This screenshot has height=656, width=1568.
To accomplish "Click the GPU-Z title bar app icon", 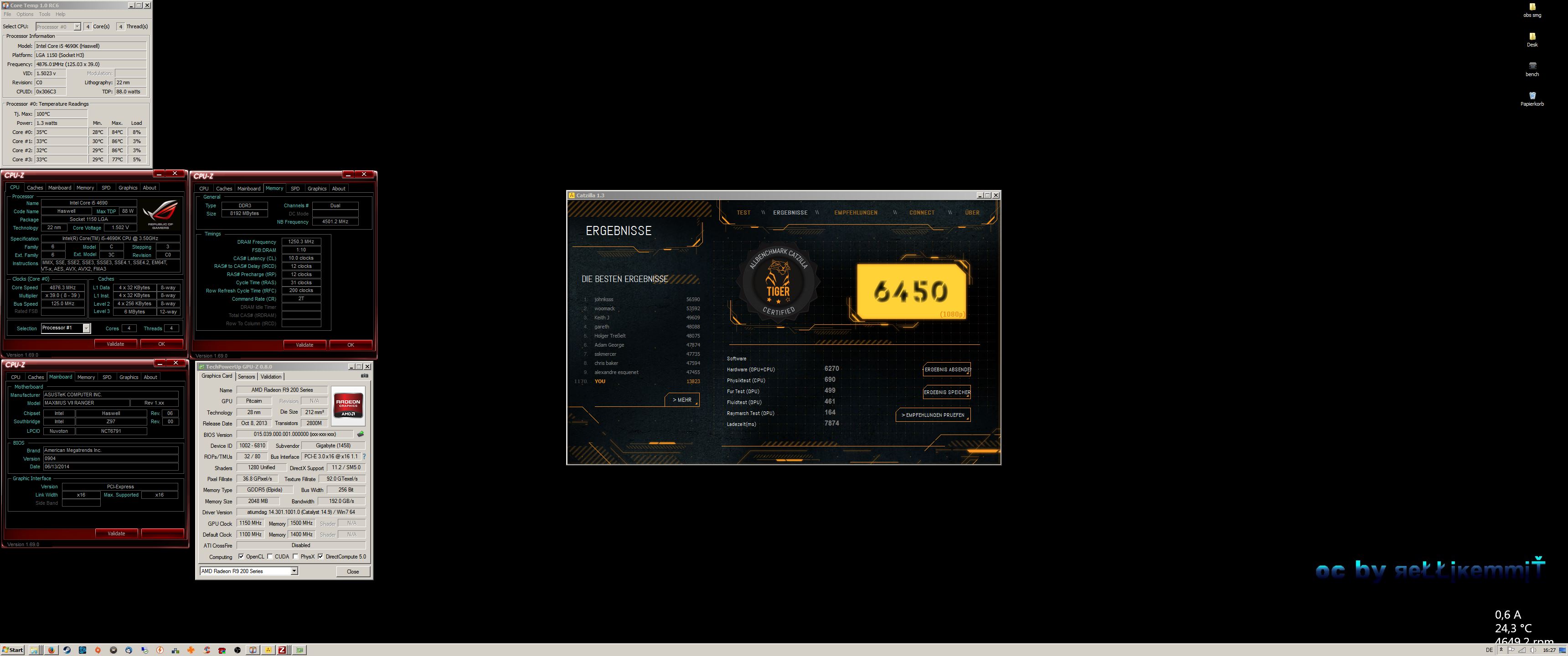I will tap(201, 367).
